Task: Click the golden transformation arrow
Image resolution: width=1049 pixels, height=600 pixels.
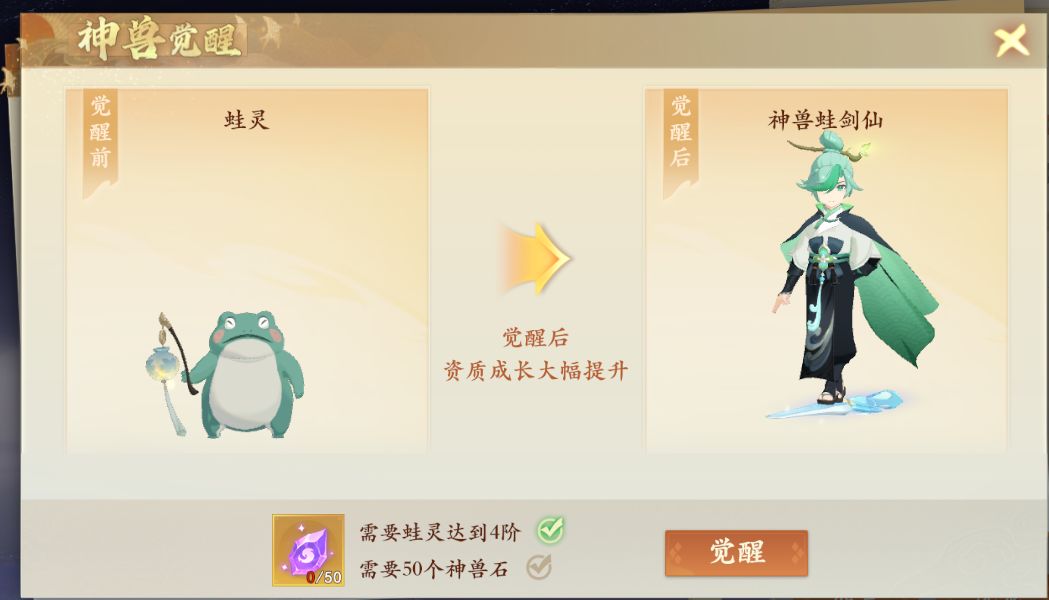Action: pyautogui.click(x=535, y=259)
